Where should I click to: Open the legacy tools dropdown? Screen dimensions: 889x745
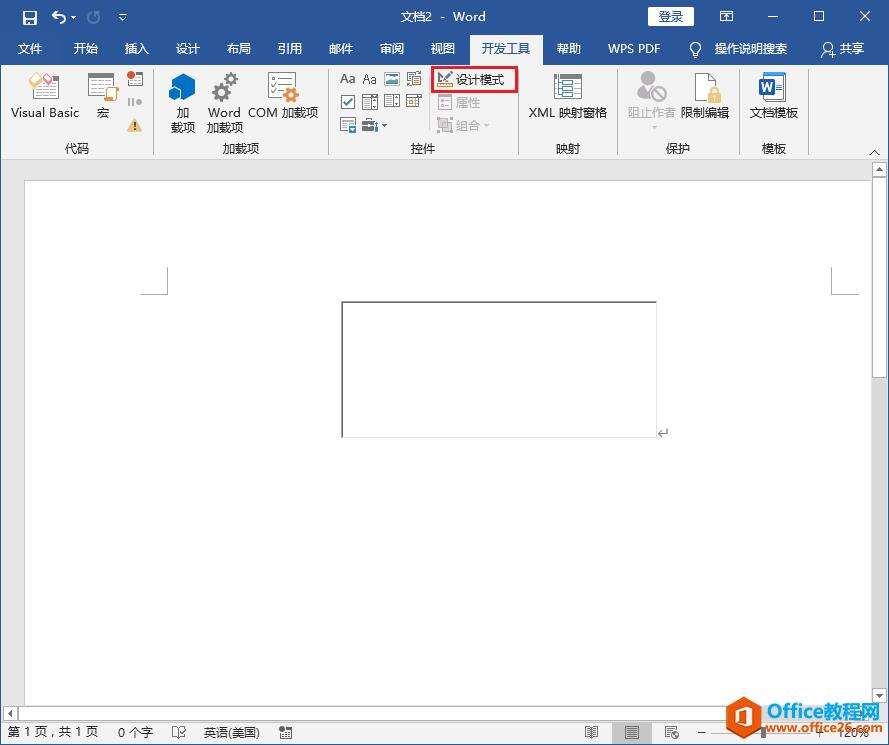[x=374, y=125]
